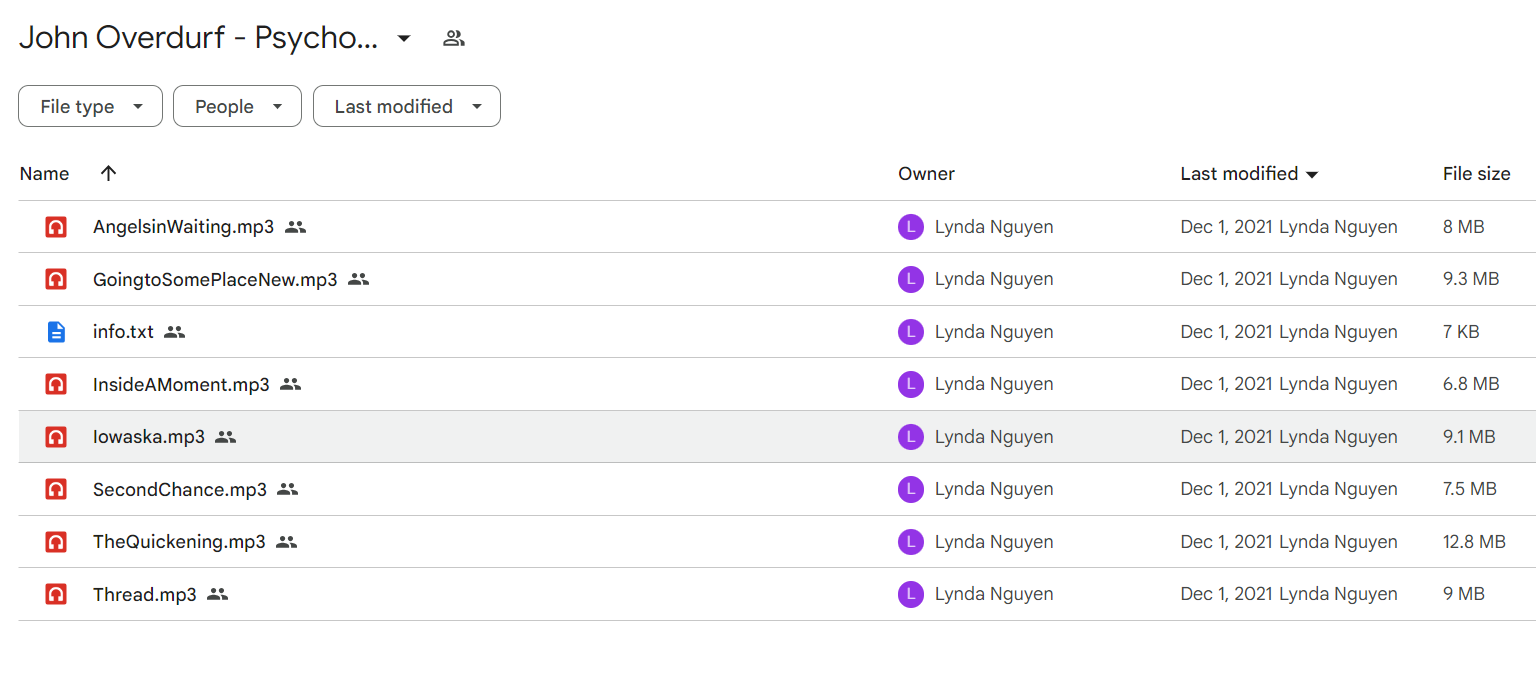Screen dimensions: 1536x688
Task: Click the shared-folder people icon beside title
Action: coord(454,39)
